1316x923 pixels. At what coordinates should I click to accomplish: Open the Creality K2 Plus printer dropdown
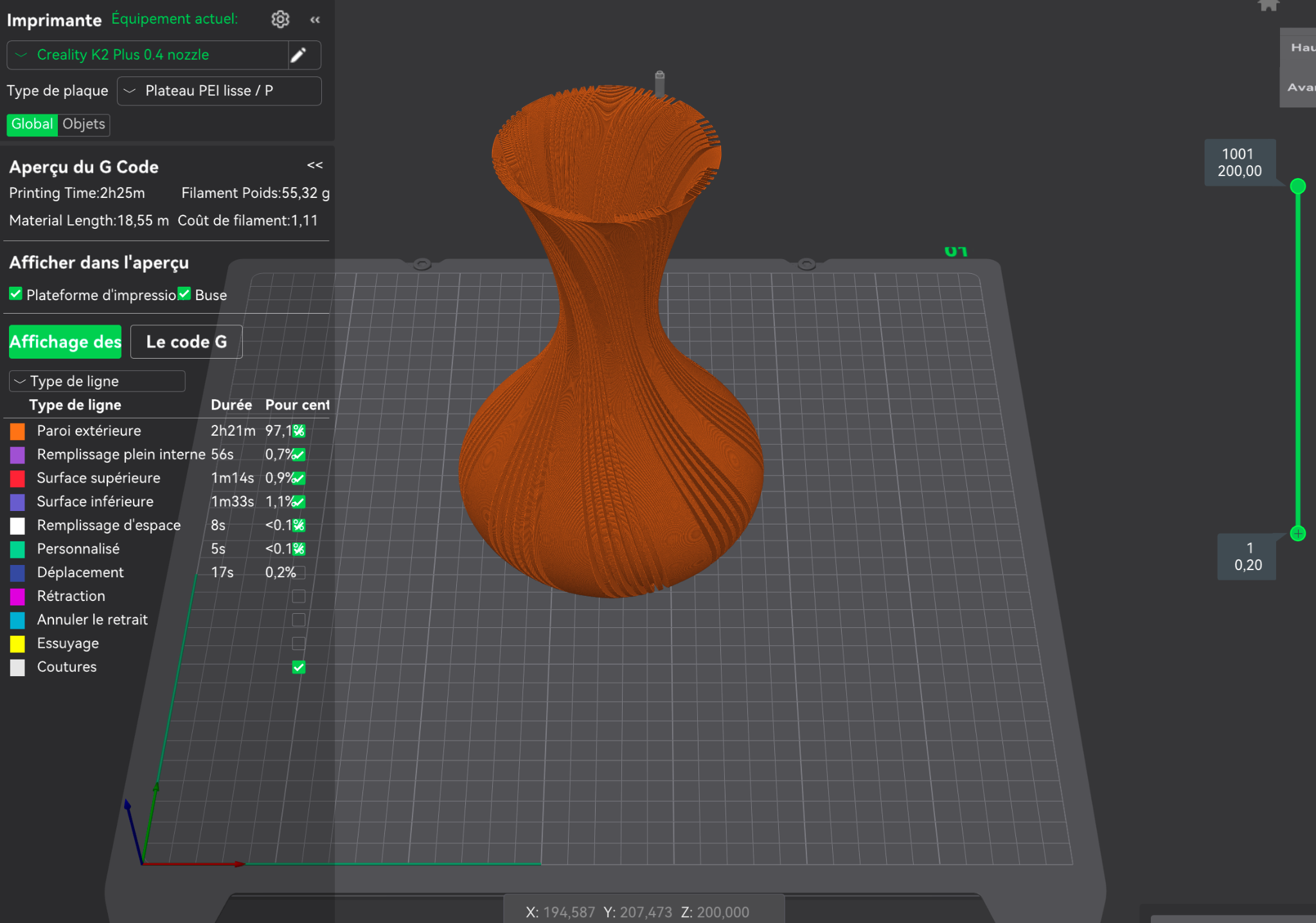[148, 55]
